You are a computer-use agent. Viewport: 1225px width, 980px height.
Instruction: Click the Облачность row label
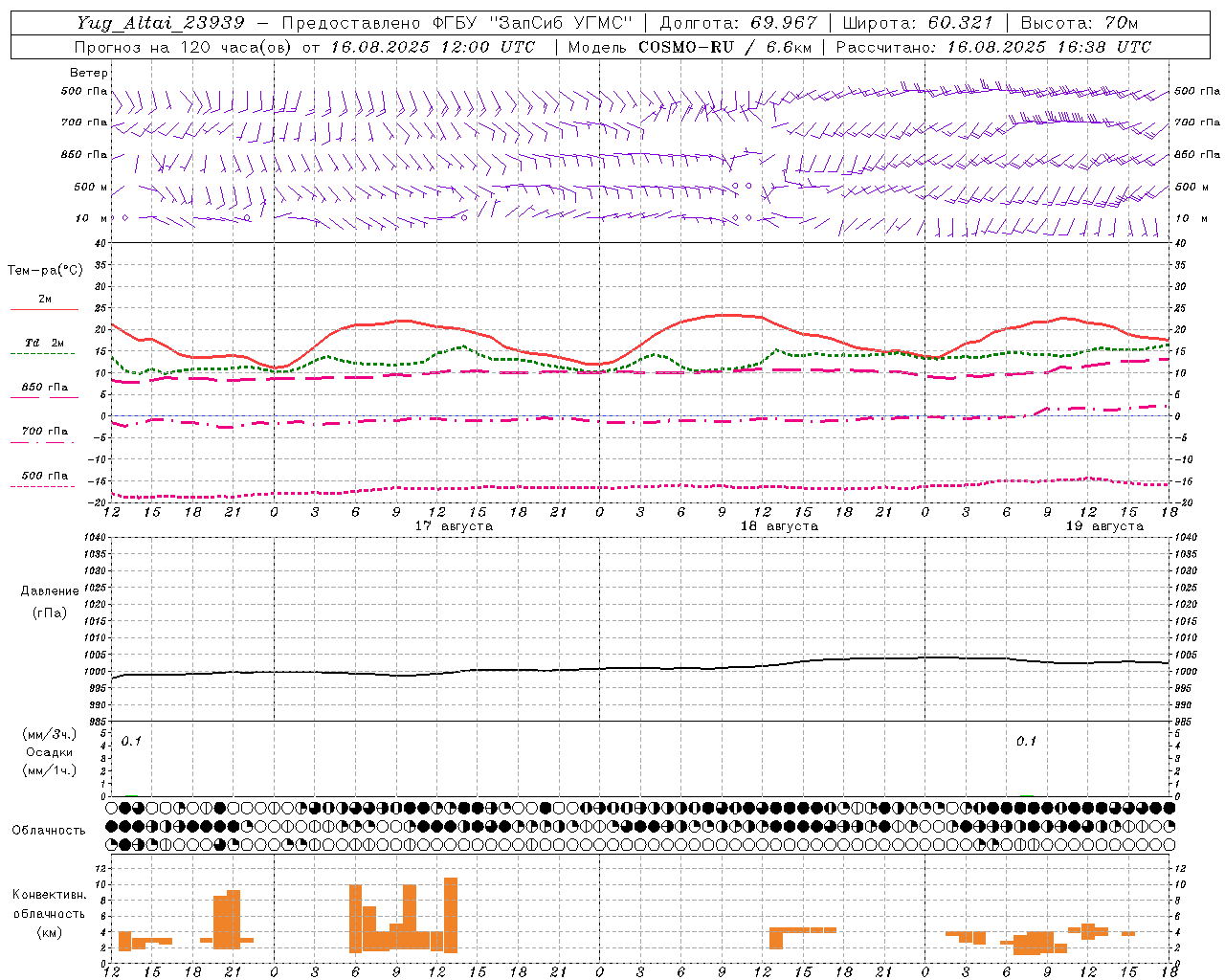(49, 831)
